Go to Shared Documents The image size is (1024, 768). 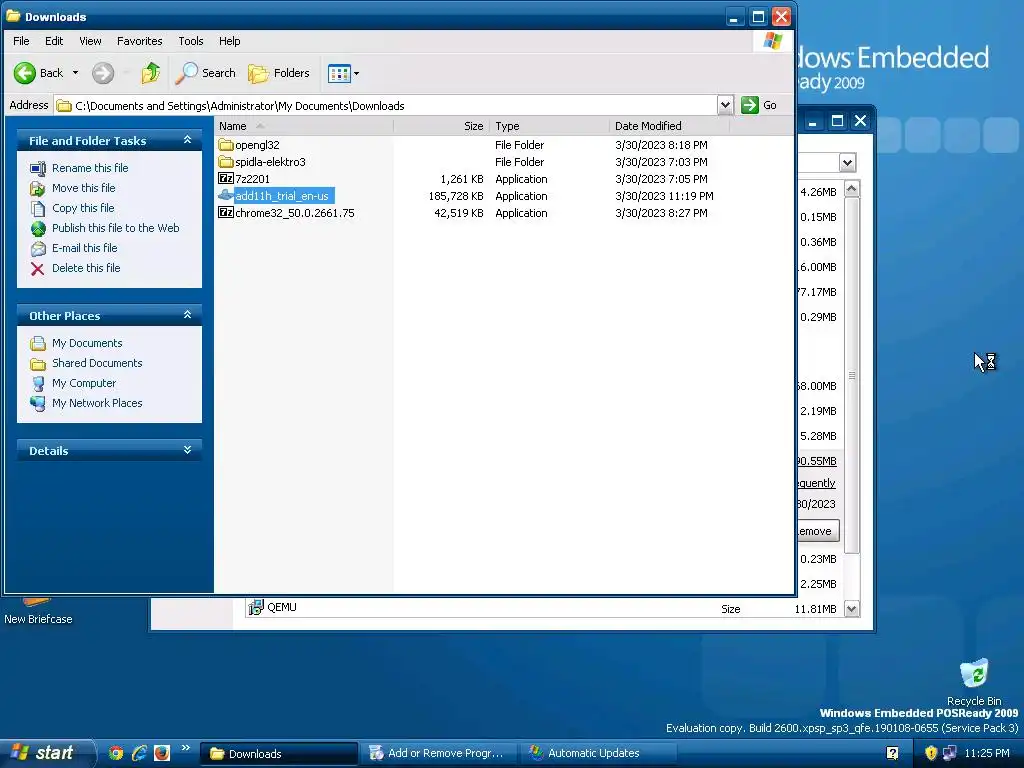pyautogui.click(x=97, y=363)
